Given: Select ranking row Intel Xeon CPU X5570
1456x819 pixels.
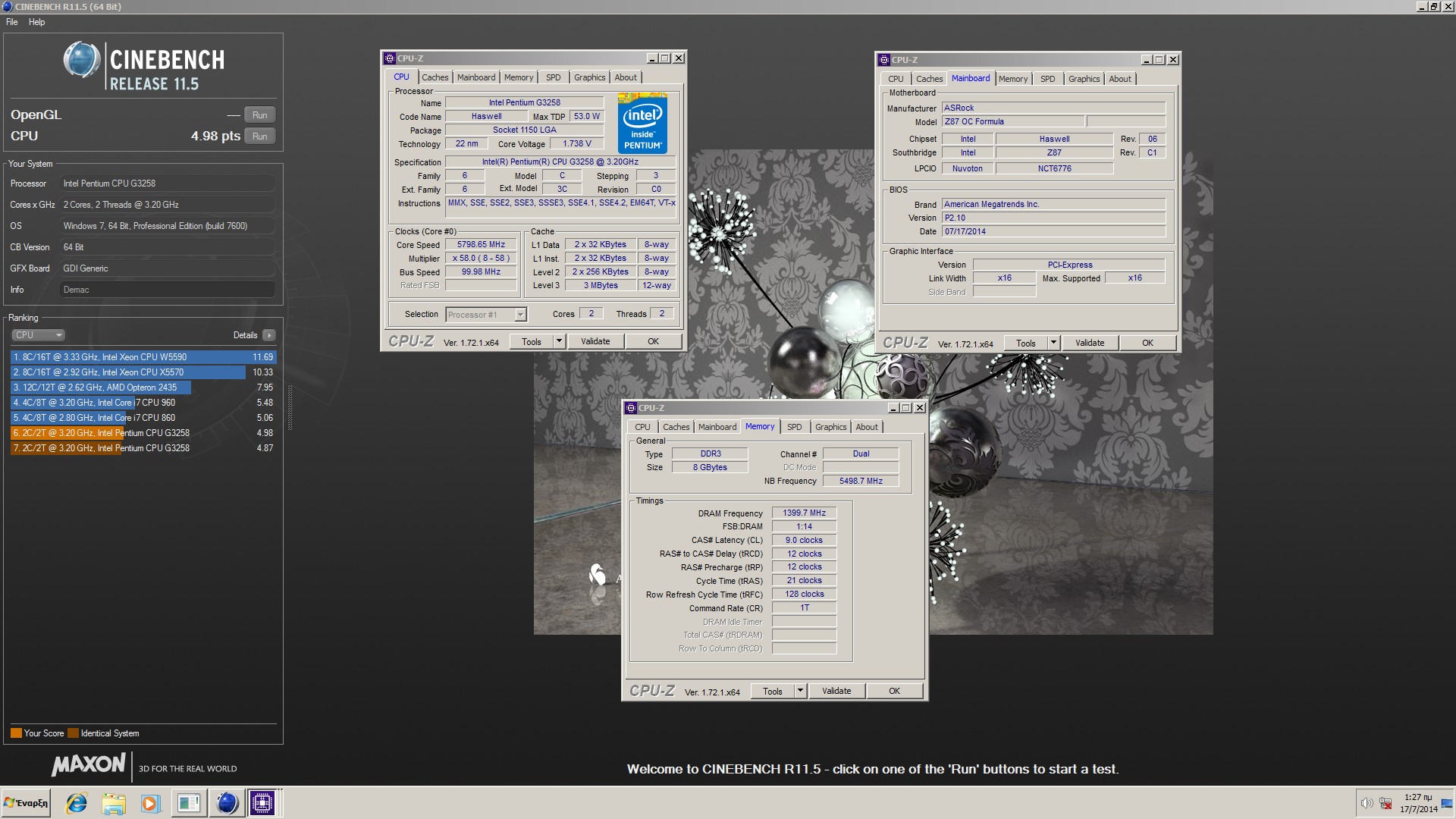Looking at the screenshot, I should tap(143, 372).
